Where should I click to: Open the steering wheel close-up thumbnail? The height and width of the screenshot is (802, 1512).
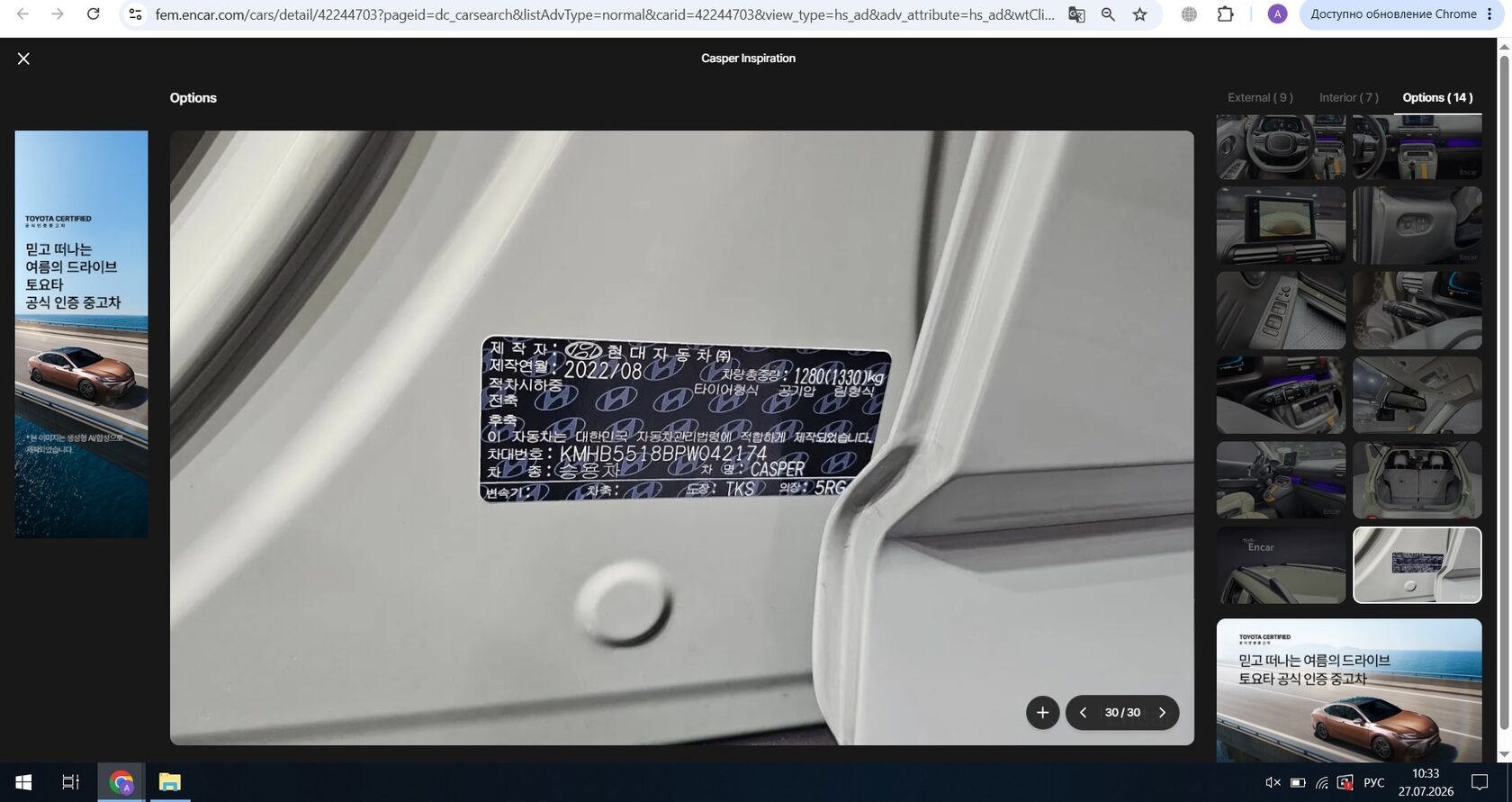pyautogui.click(x=1281, y=148)
